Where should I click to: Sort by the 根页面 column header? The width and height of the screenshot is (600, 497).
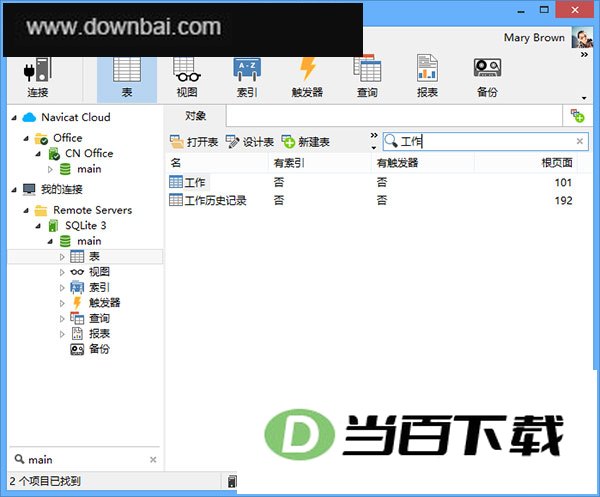click(x=527, y=163)
